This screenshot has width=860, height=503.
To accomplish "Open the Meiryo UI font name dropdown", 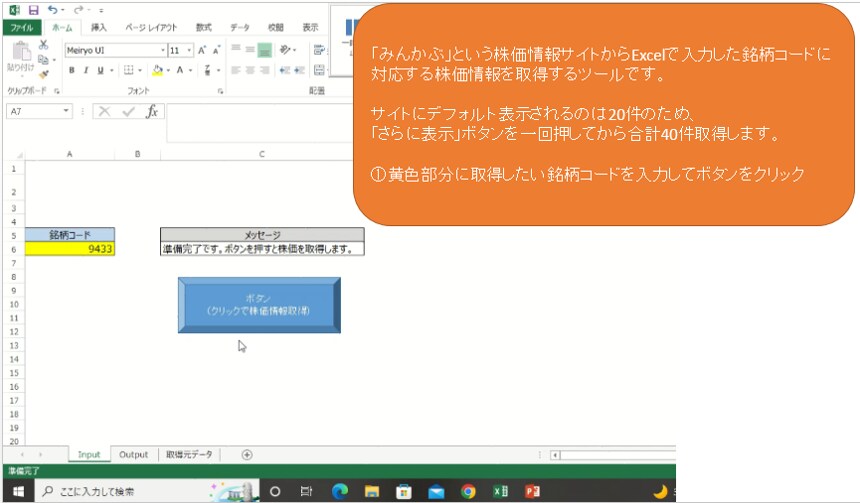I will (163, 50).
